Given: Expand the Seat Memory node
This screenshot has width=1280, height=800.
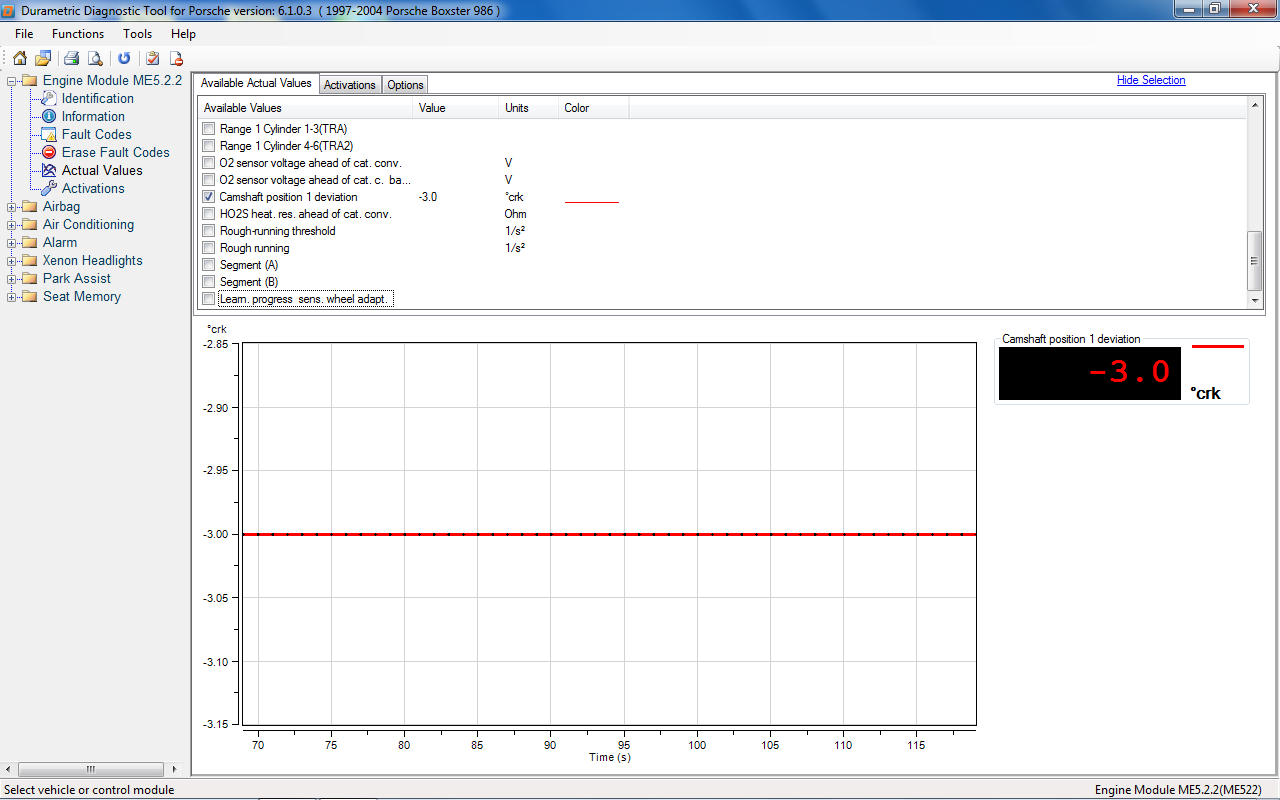Looking at the screenshot, I should pos(12,296).
